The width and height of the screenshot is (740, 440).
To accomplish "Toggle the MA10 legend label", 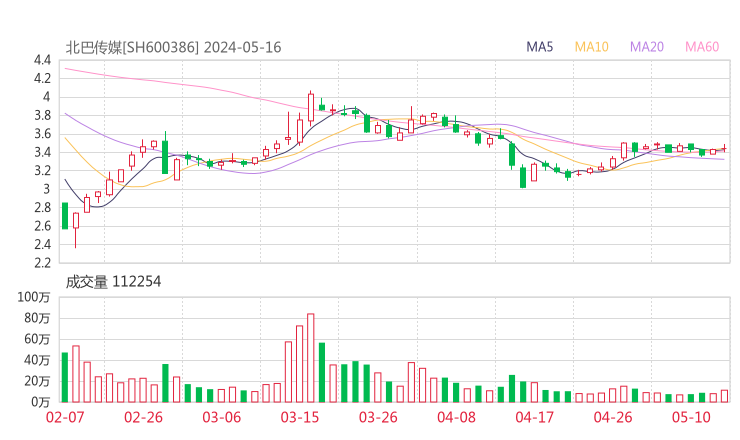I will [x=591, y=47].
